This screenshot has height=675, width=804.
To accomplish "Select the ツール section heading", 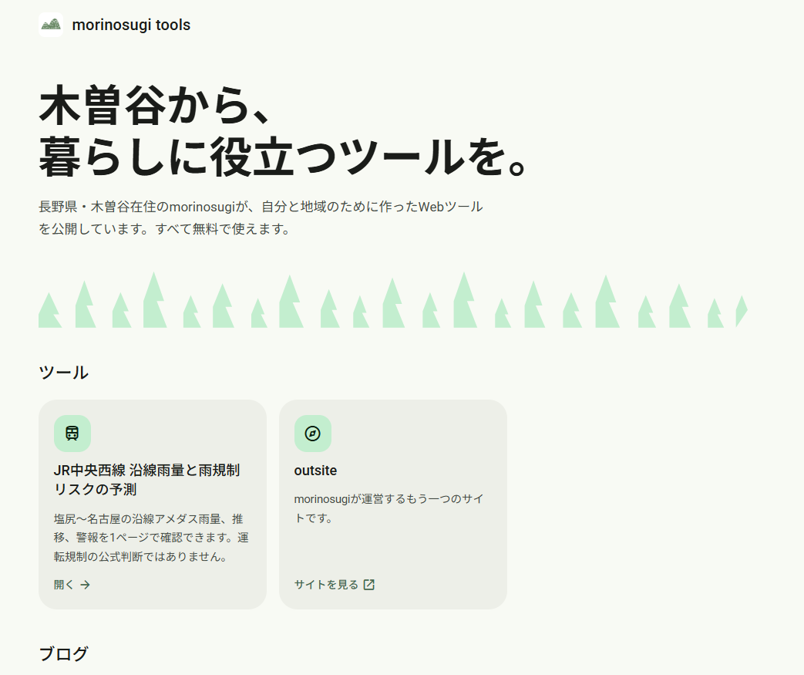I will click(64, 372).
